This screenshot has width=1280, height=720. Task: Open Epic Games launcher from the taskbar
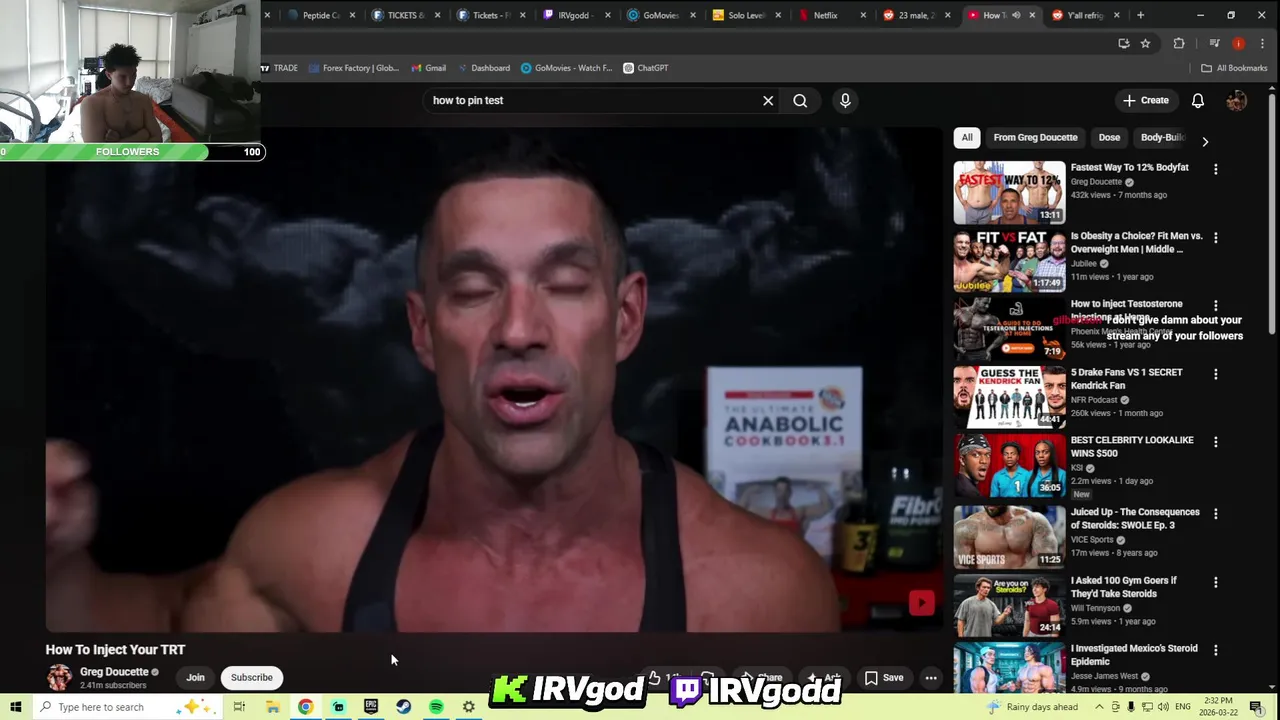[x=371, y=707]
